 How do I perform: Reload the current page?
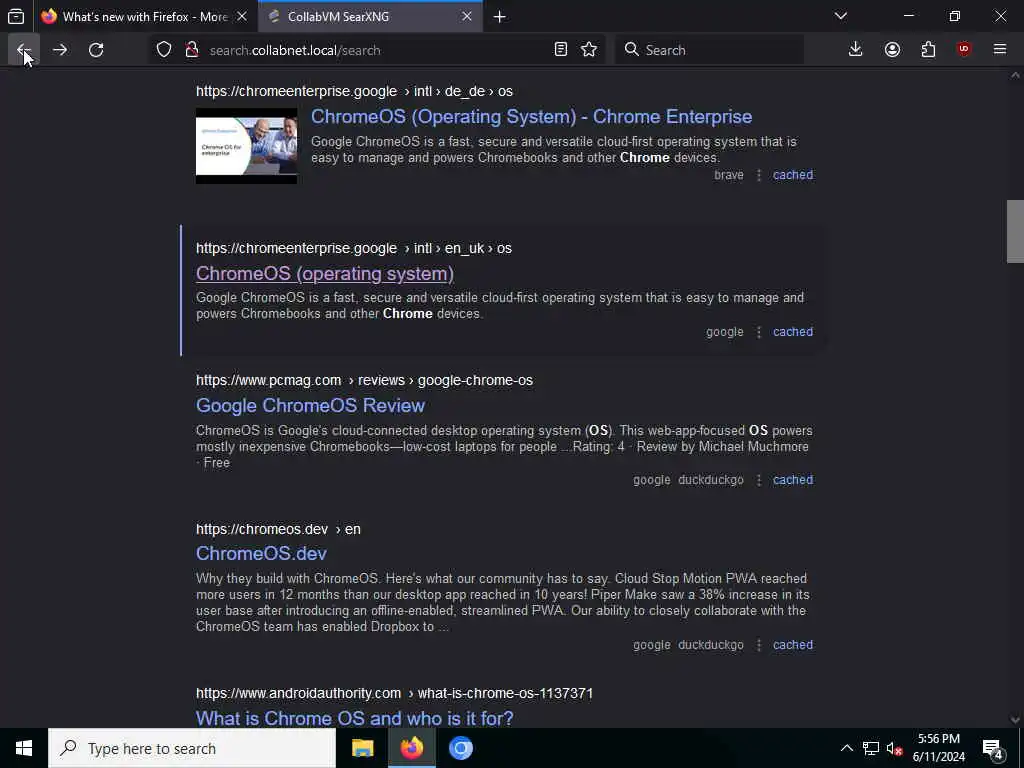[x=96, y=50]
